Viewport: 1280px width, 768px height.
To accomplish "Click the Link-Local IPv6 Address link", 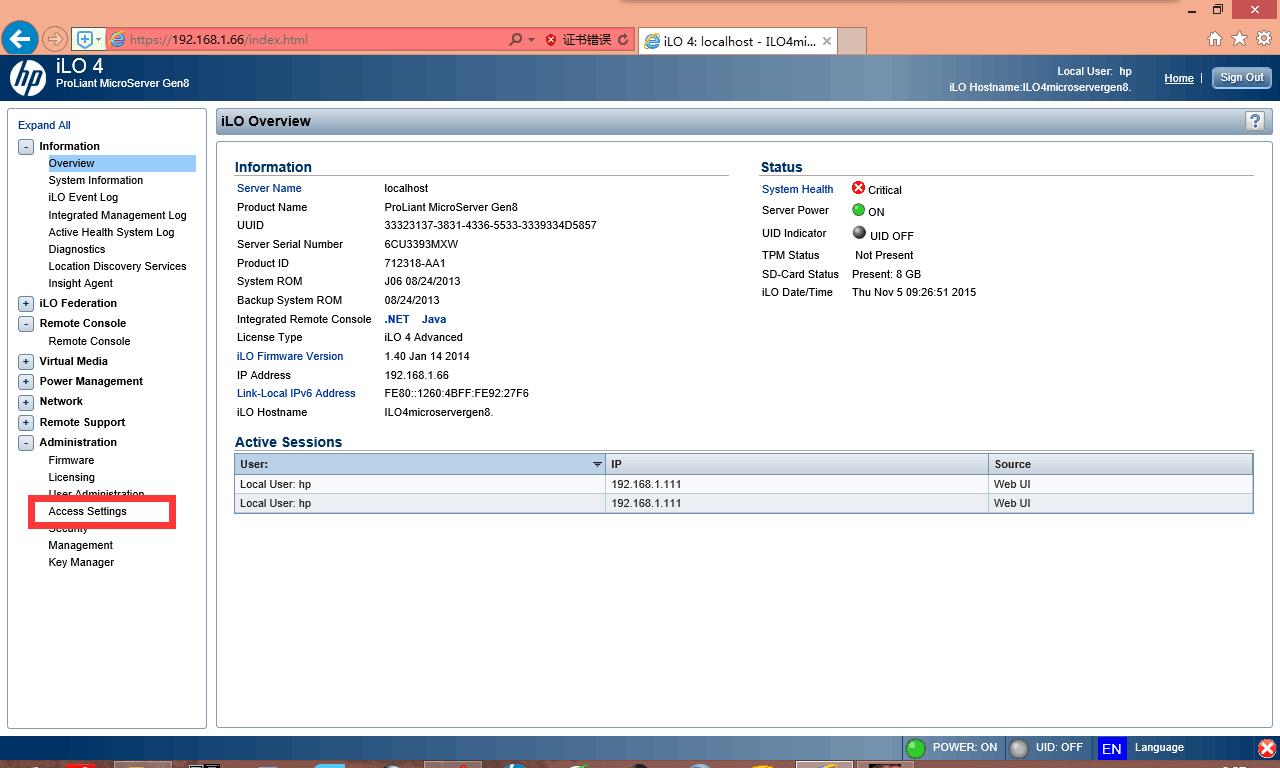I will tap(296, 393).
